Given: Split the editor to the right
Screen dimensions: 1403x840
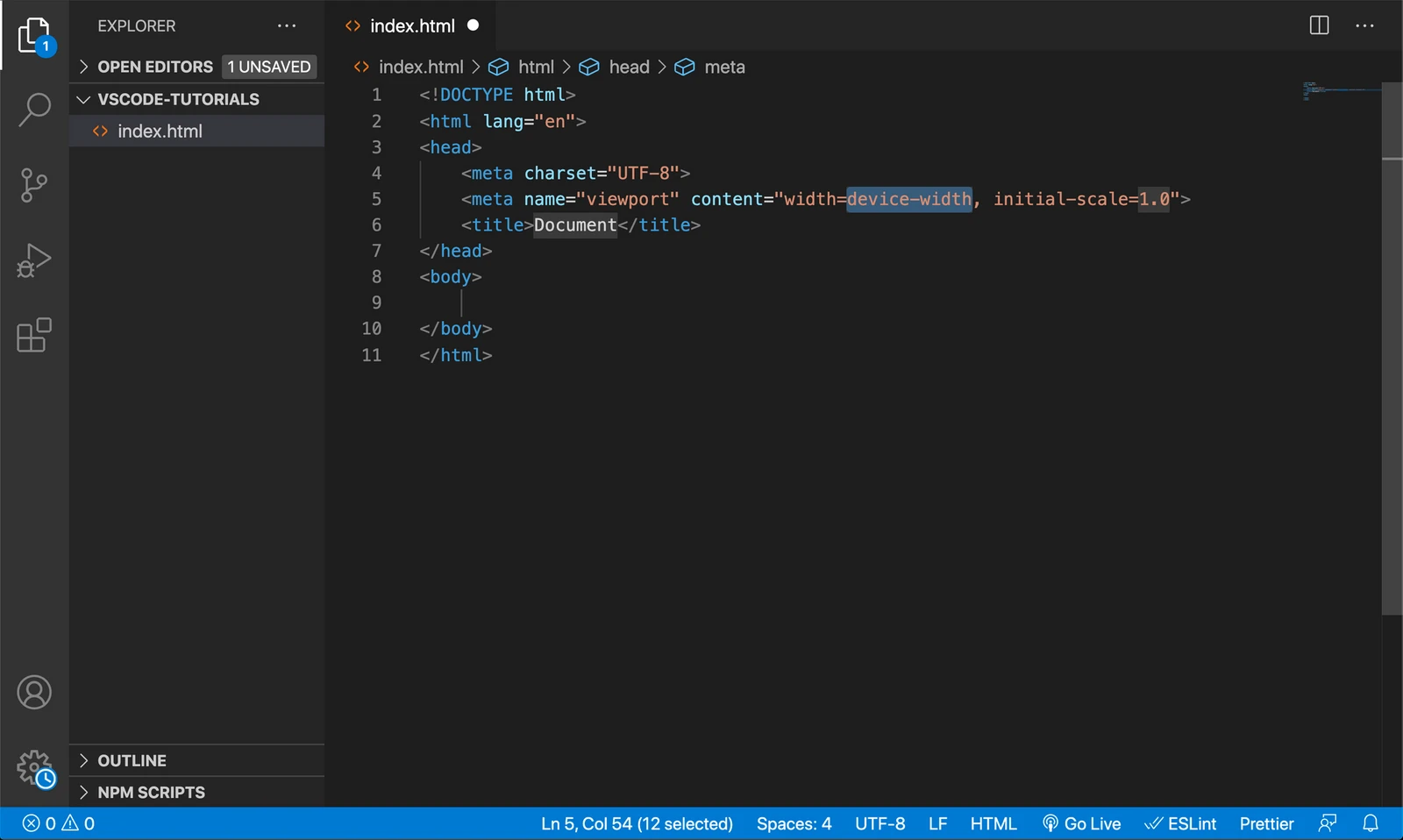Looking at the screenshot, I should click(x=1319, y=25).
